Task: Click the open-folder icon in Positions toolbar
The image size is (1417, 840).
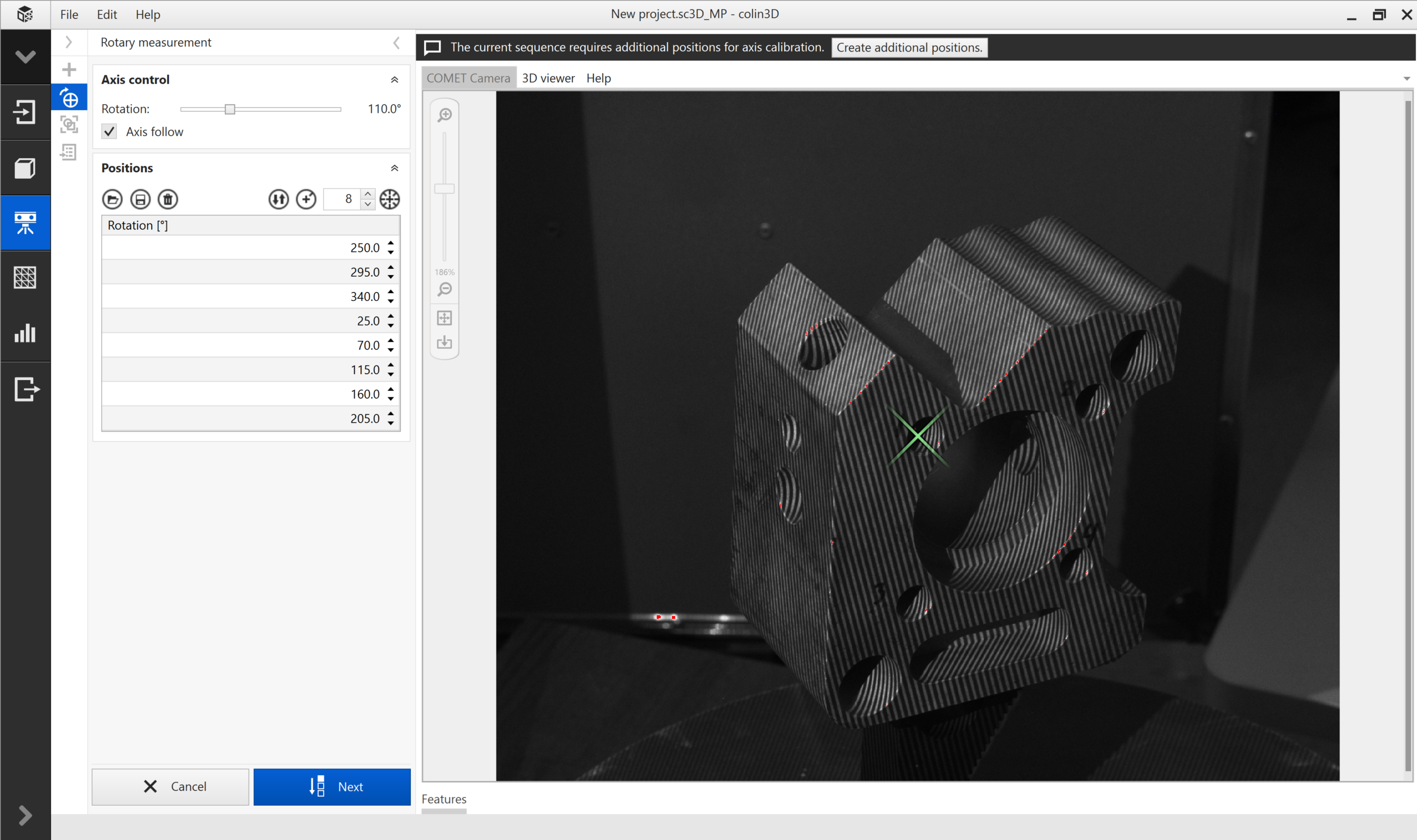Action: click(112, 199)
